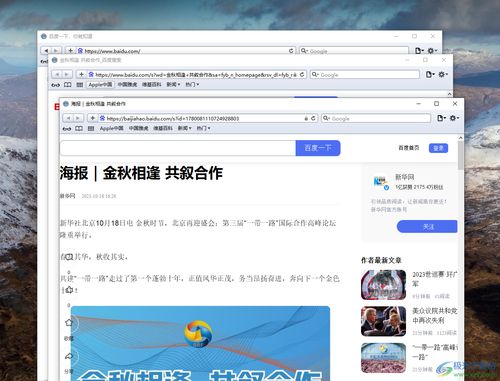Click the blue 登录 login button
Screen dimensions: 500x381
click(438, 148)
